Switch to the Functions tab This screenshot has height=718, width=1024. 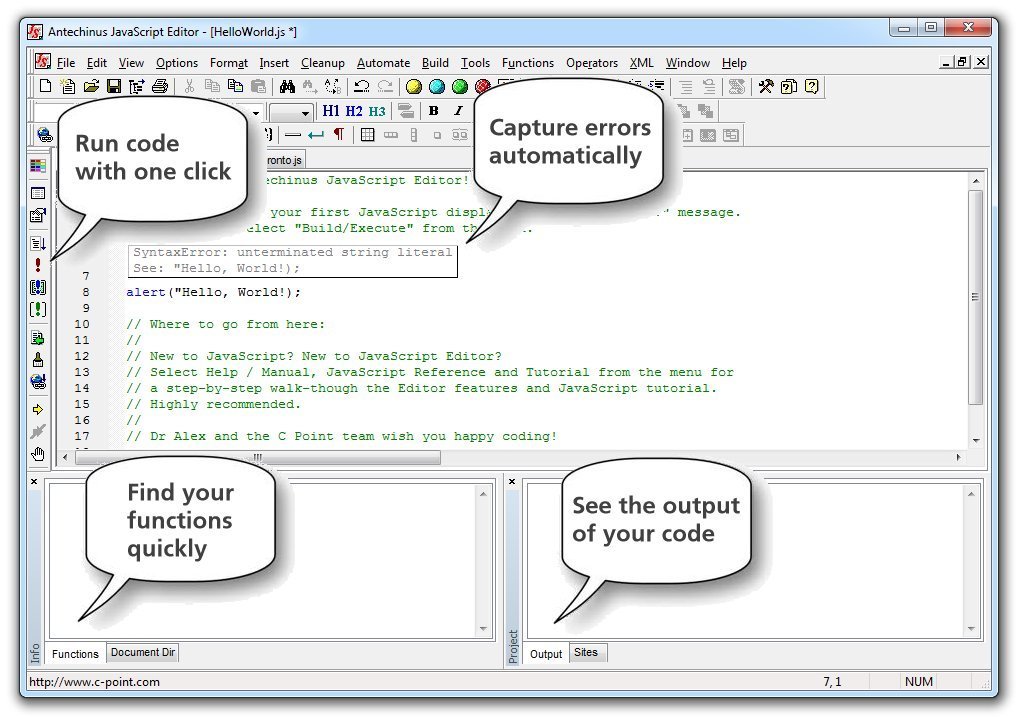(75, 653)
